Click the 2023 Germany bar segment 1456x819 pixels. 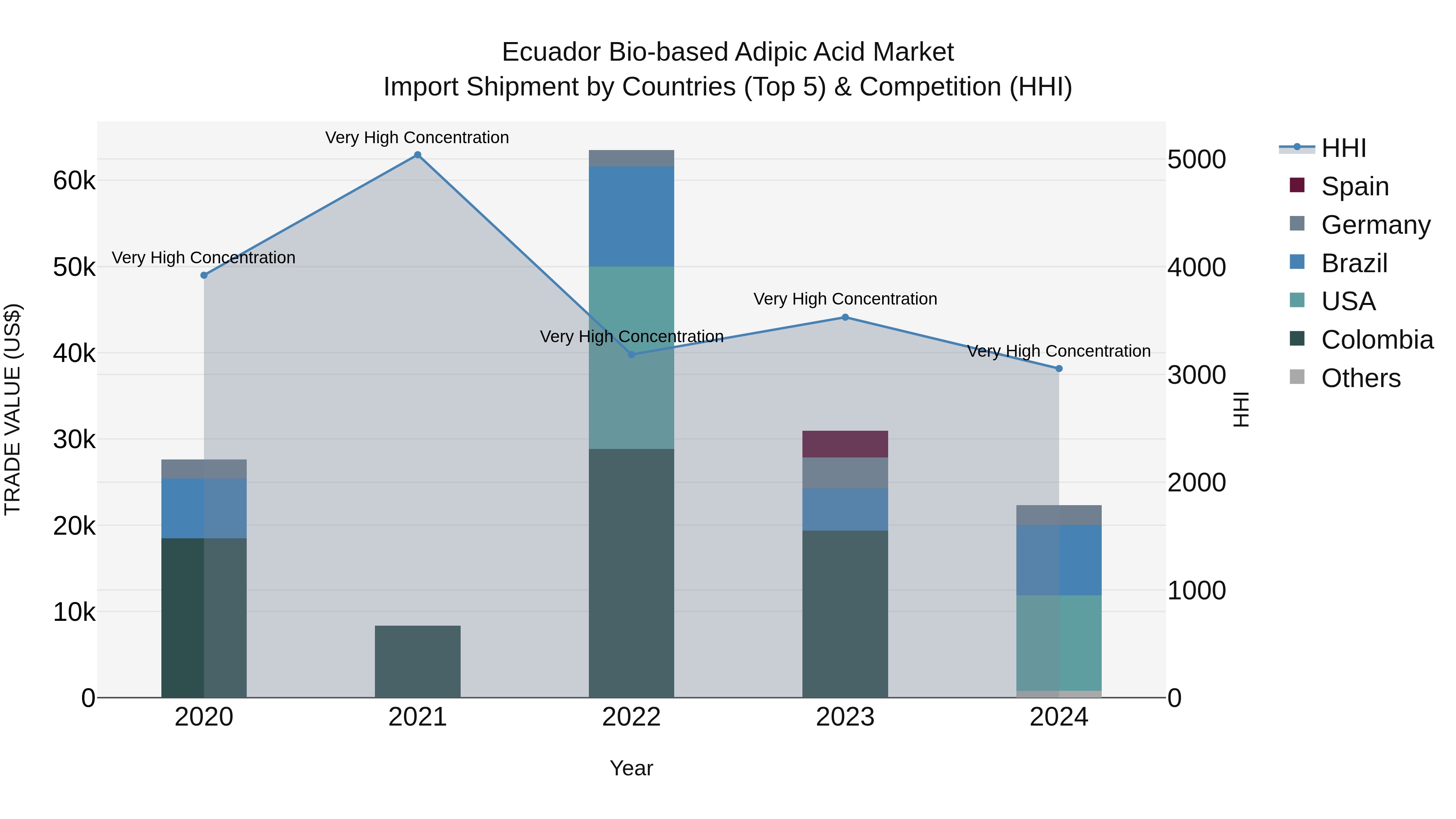coord(845,473)
